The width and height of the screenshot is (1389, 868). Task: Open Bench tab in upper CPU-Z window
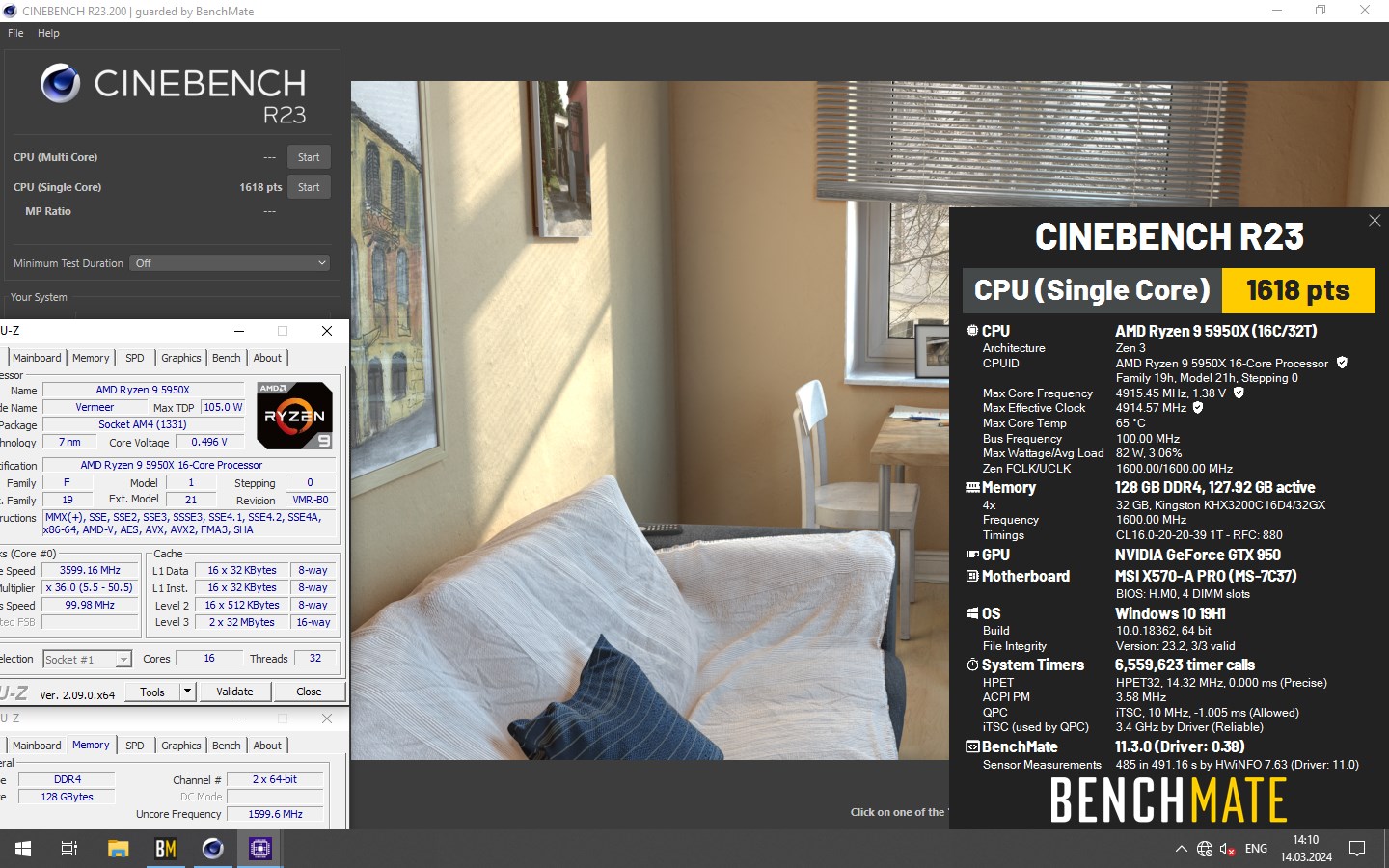[x=227, y=358]
